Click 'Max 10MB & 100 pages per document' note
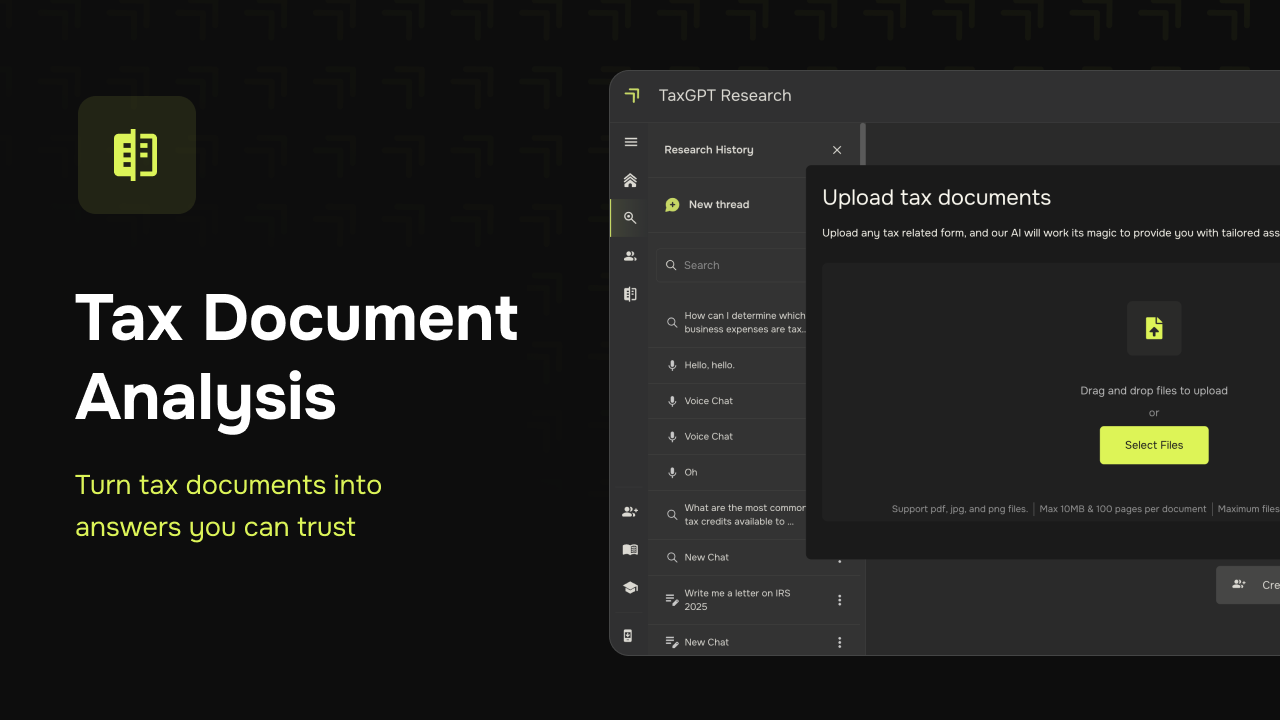The image size is (1280, 720). point(1123,509)
